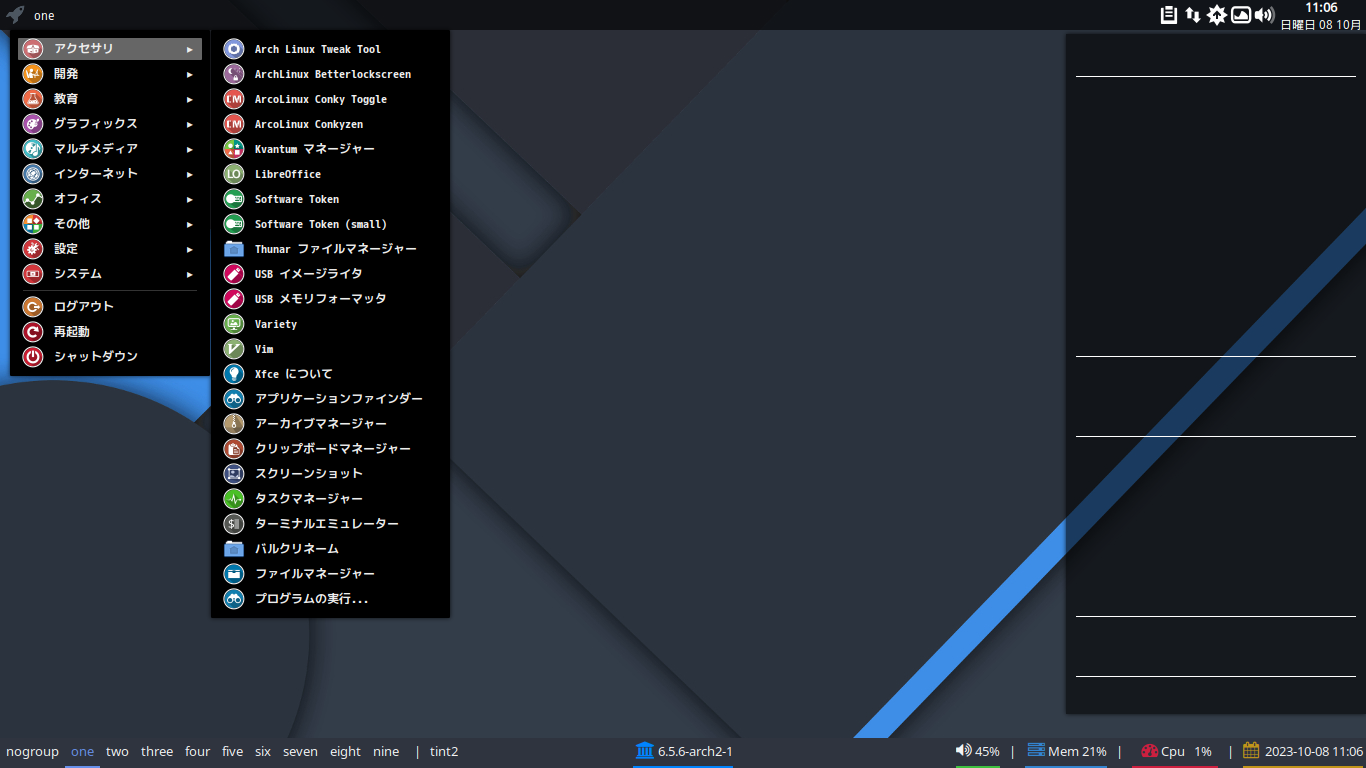The width and height of the screenshot is (1366, 768).
Task: Click the nogroup label in bottom bar
Action: pyautogui.click(x=32, y=752)
